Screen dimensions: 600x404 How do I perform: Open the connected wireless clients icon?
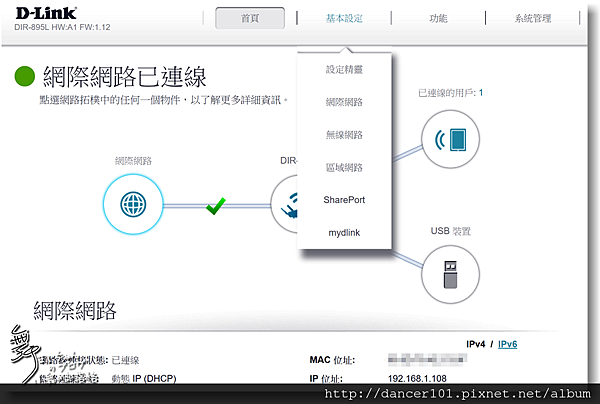450,139
